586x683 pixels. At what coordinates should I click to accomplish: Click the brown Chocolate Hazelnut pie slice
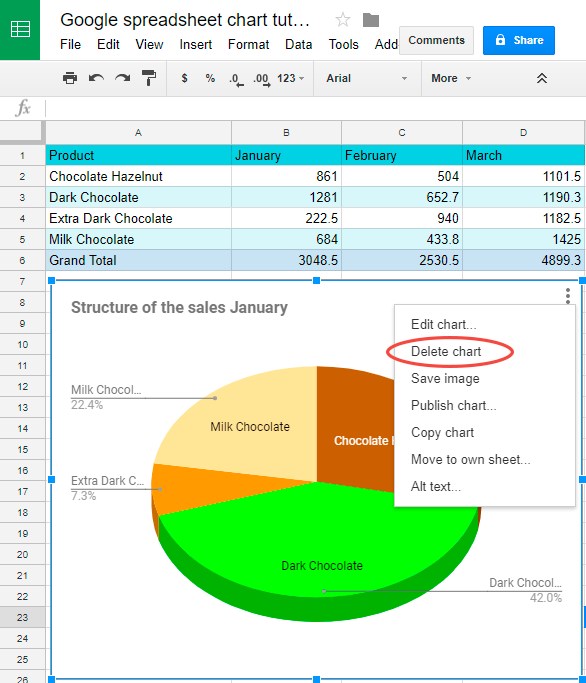355,436
